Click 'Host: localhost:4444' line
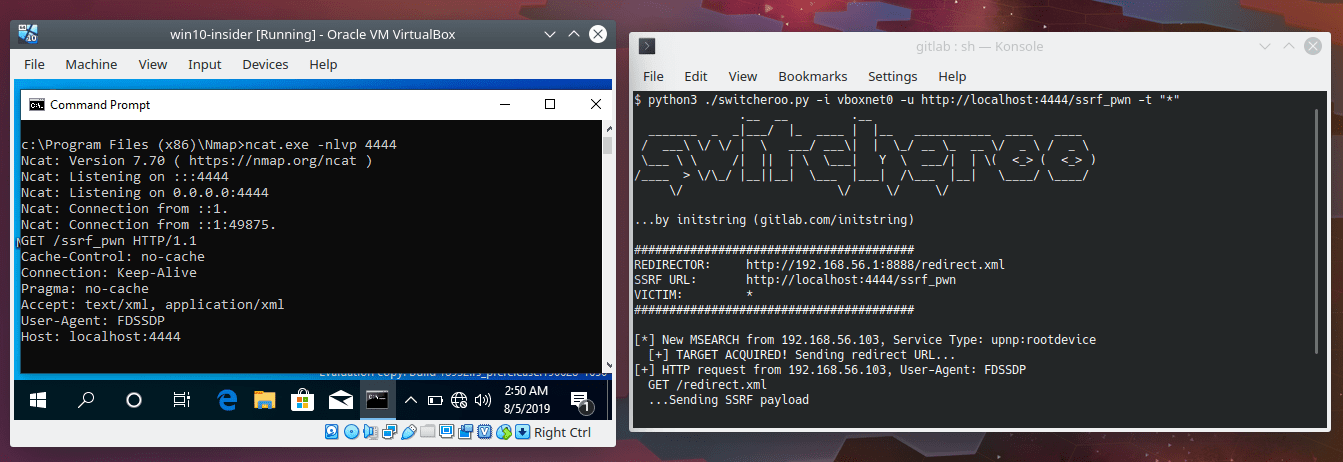Screen dimensions: 1343x462 pos(101,337)
